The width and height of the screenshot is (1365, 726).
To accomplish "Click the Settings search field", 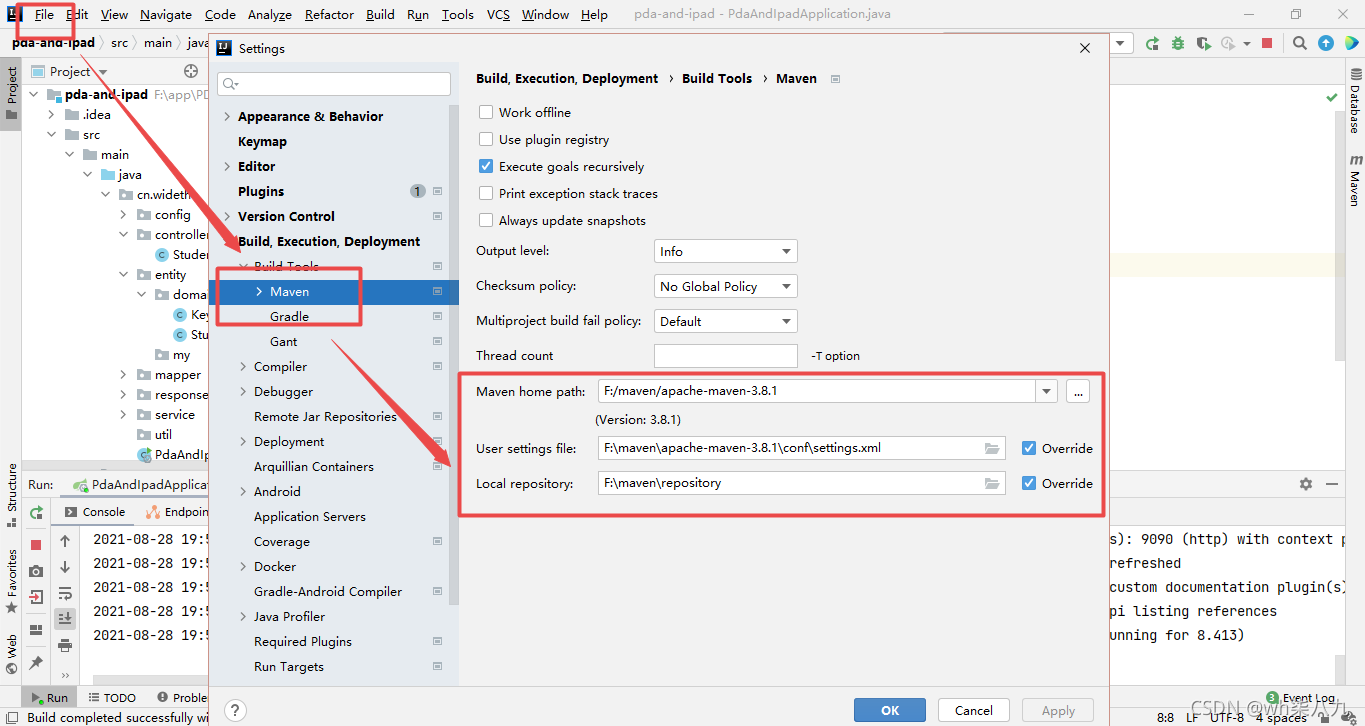I will point(334,84).
